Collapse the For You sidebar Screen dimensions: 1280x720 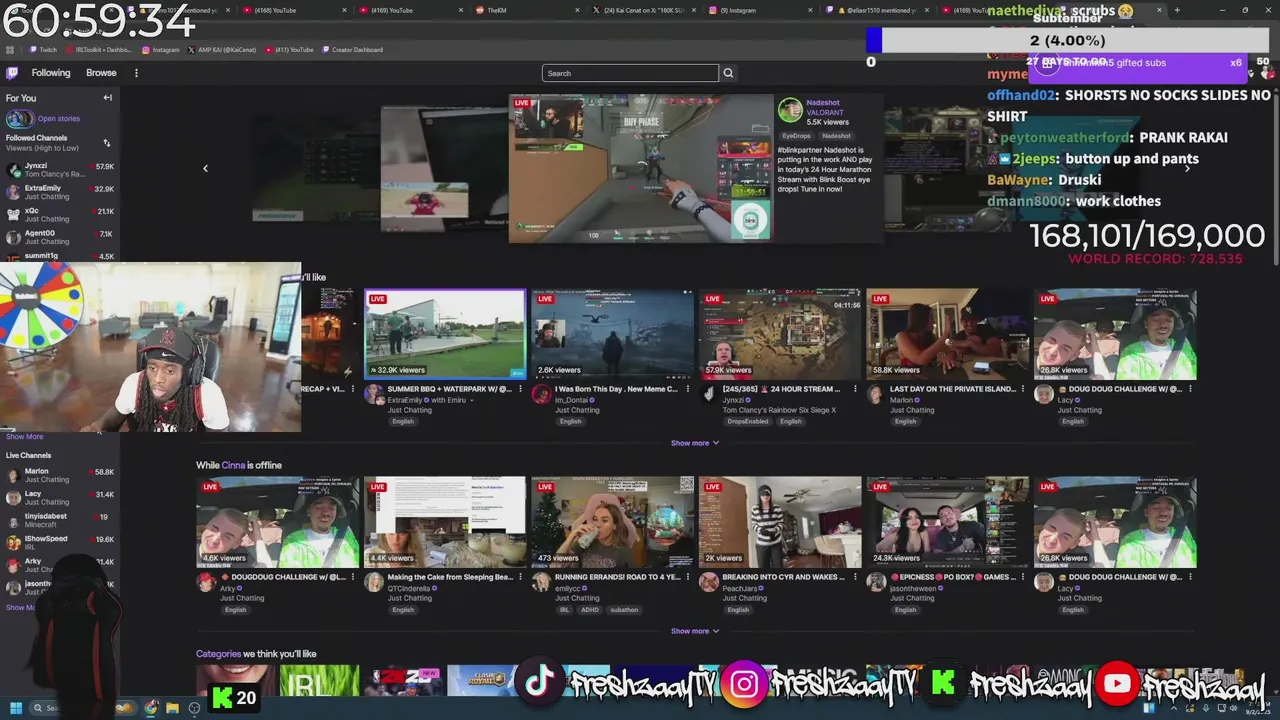(107, 98)
